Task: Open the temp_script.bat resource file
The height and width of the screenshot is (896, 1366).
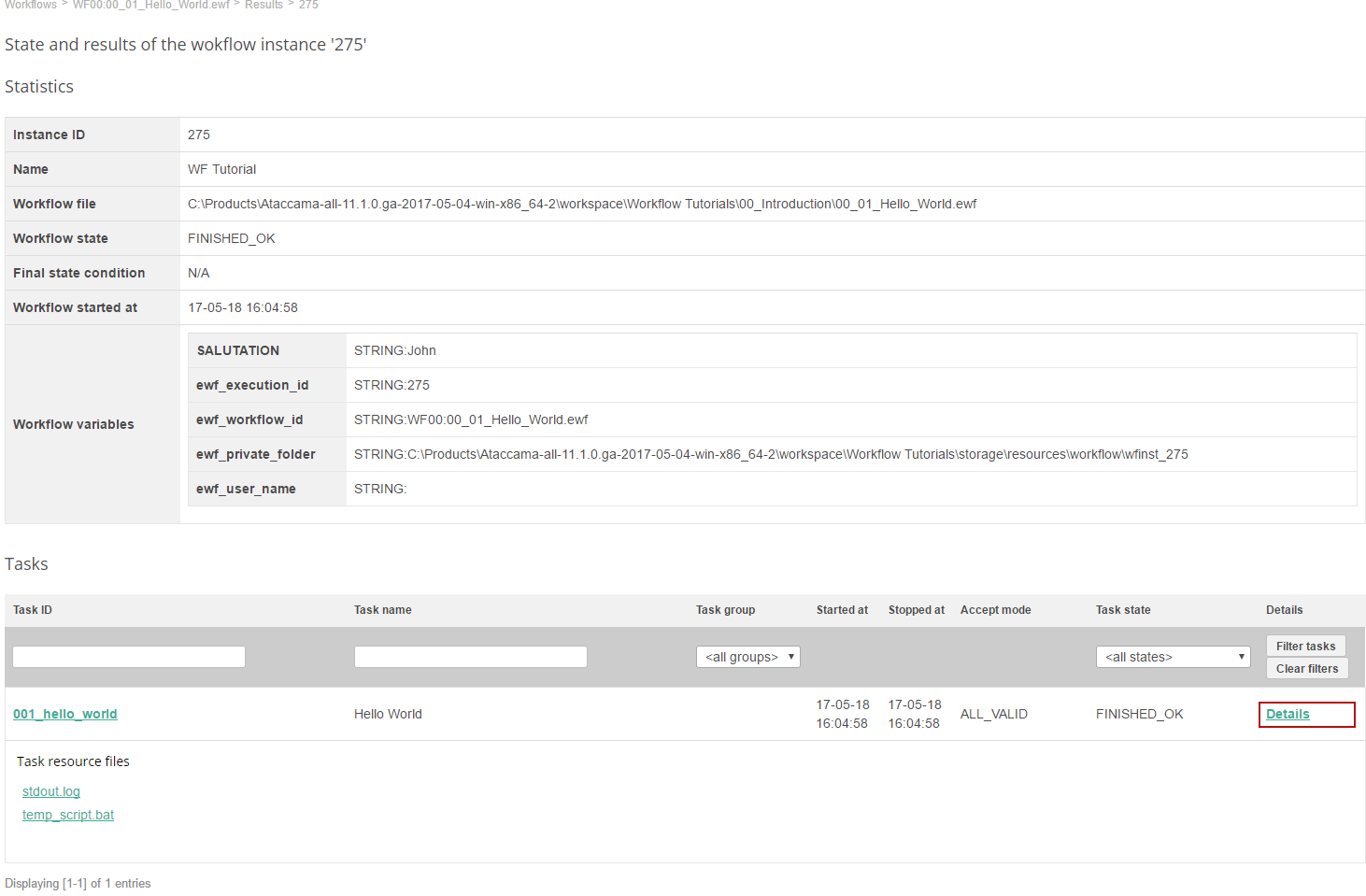Action: point(67,815)
